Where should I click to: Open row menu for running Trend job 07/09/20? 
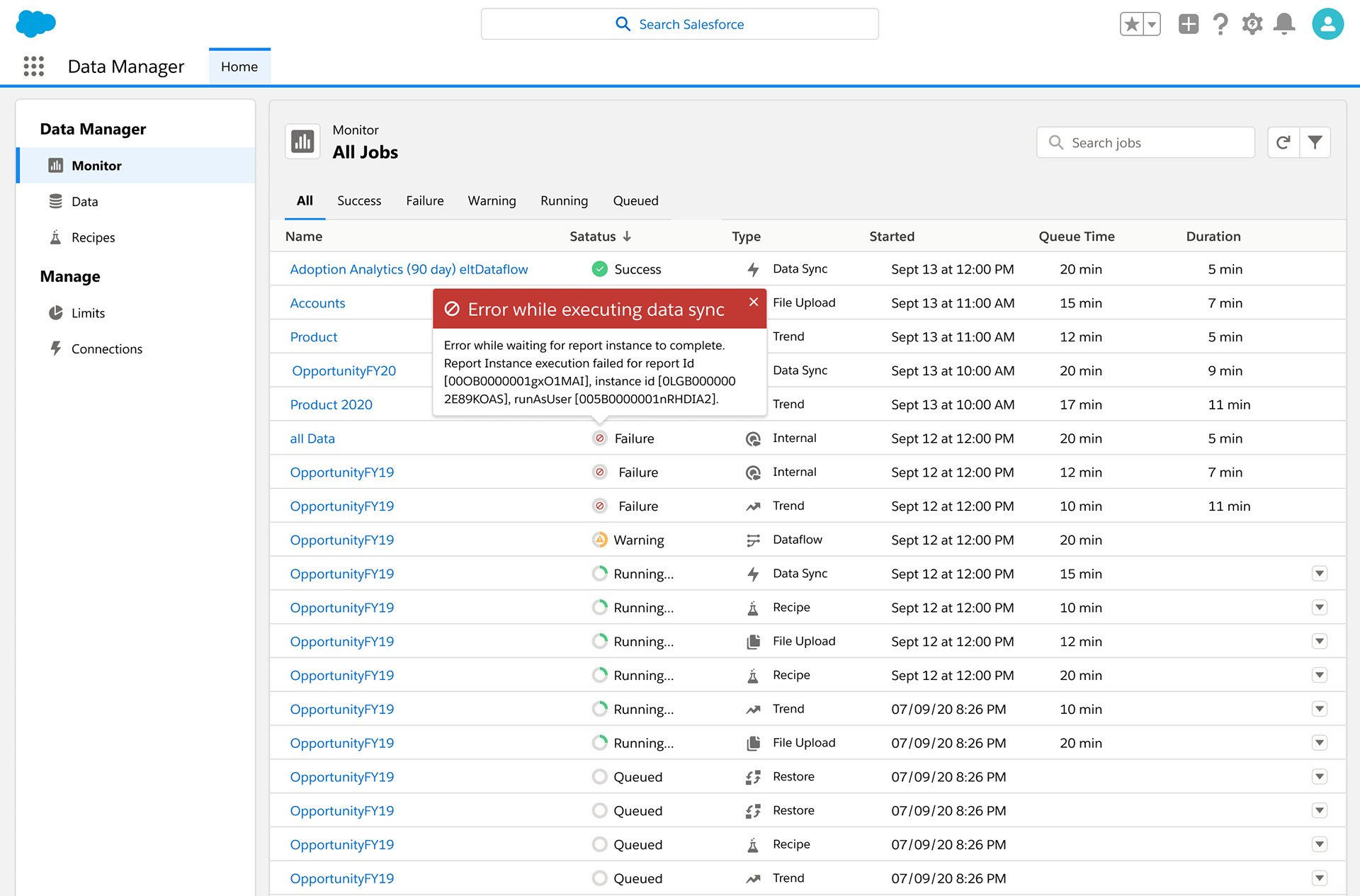click(x=1319, y=708)
